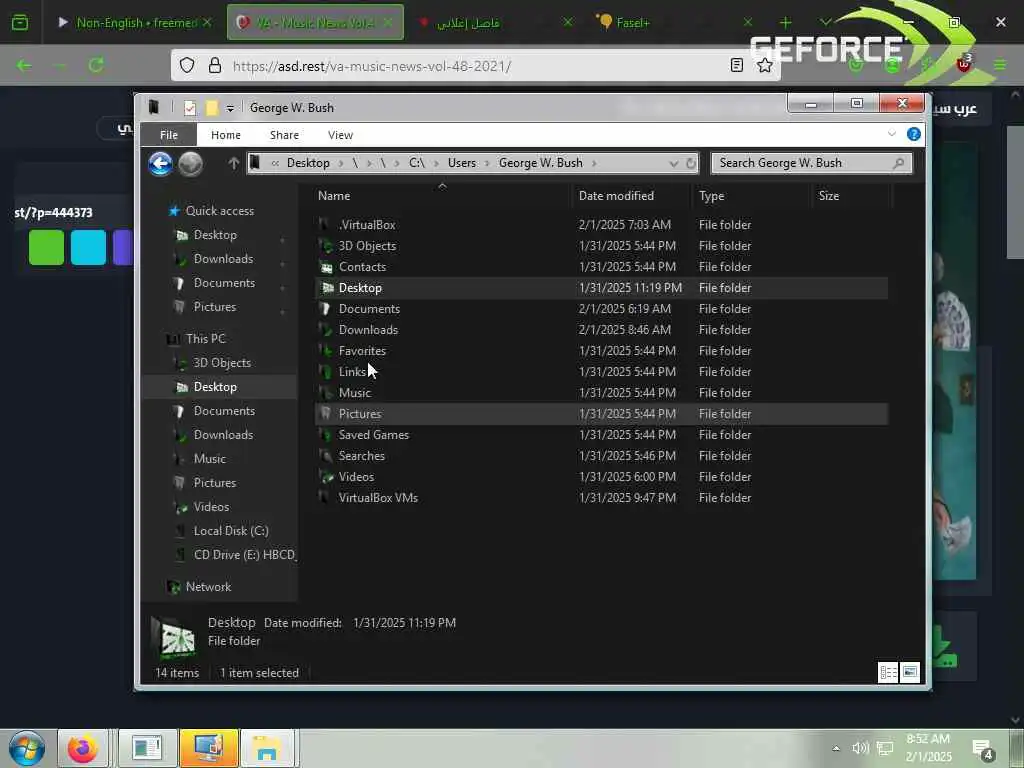1024x768 pixels.
Task: Switch to Non-English freemed browser tab
Action: click(136, 23)
